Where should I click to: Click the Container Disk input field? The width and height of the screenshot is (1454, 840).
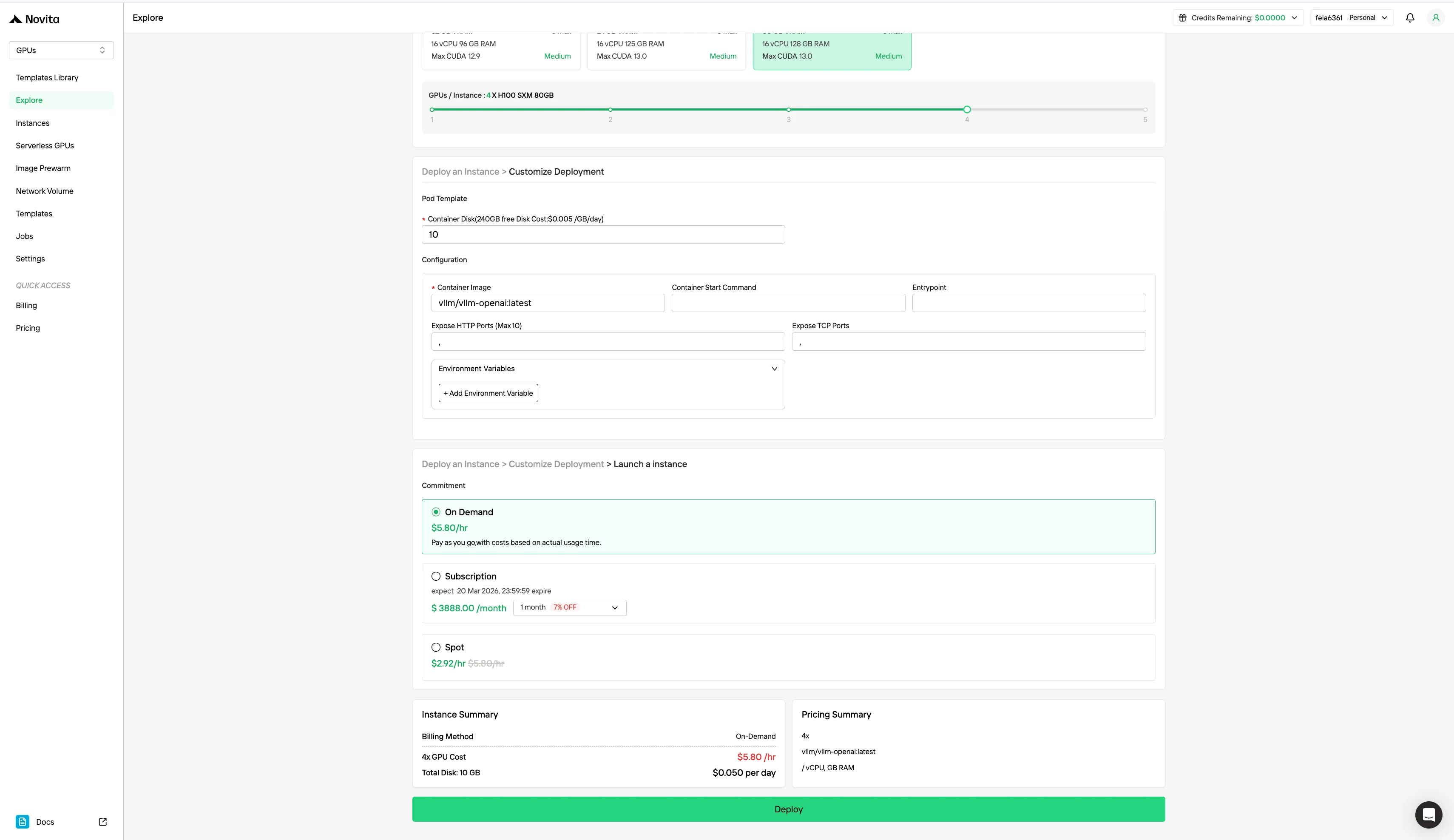pos(603,235)
